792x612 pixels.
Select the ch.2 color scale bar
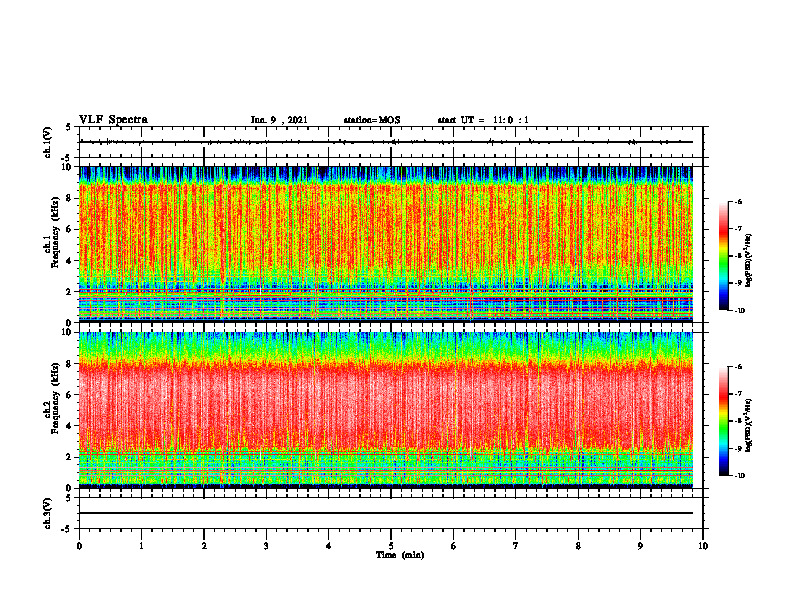(723, 421)
